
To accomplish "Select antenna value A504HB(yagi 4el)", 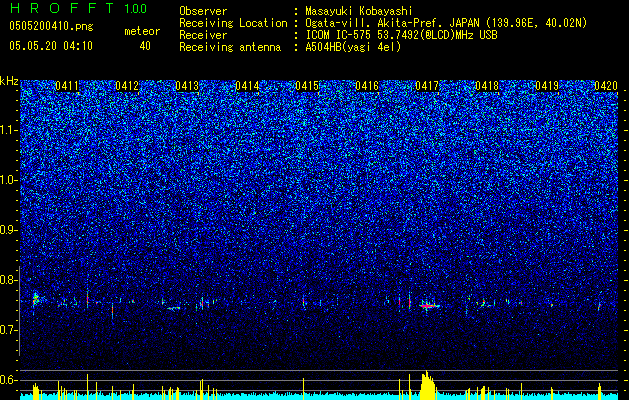I will coord(353,47).
